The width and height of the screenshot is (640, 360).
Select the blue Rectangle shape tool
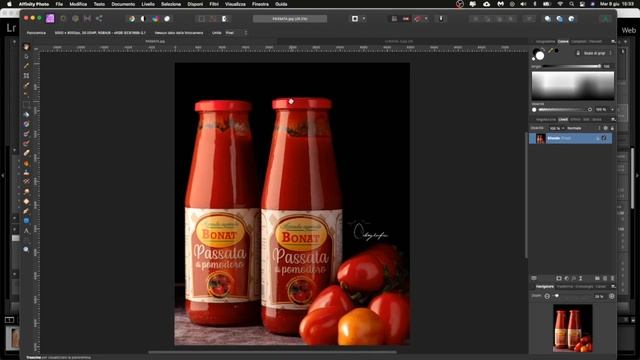(27, 221)
